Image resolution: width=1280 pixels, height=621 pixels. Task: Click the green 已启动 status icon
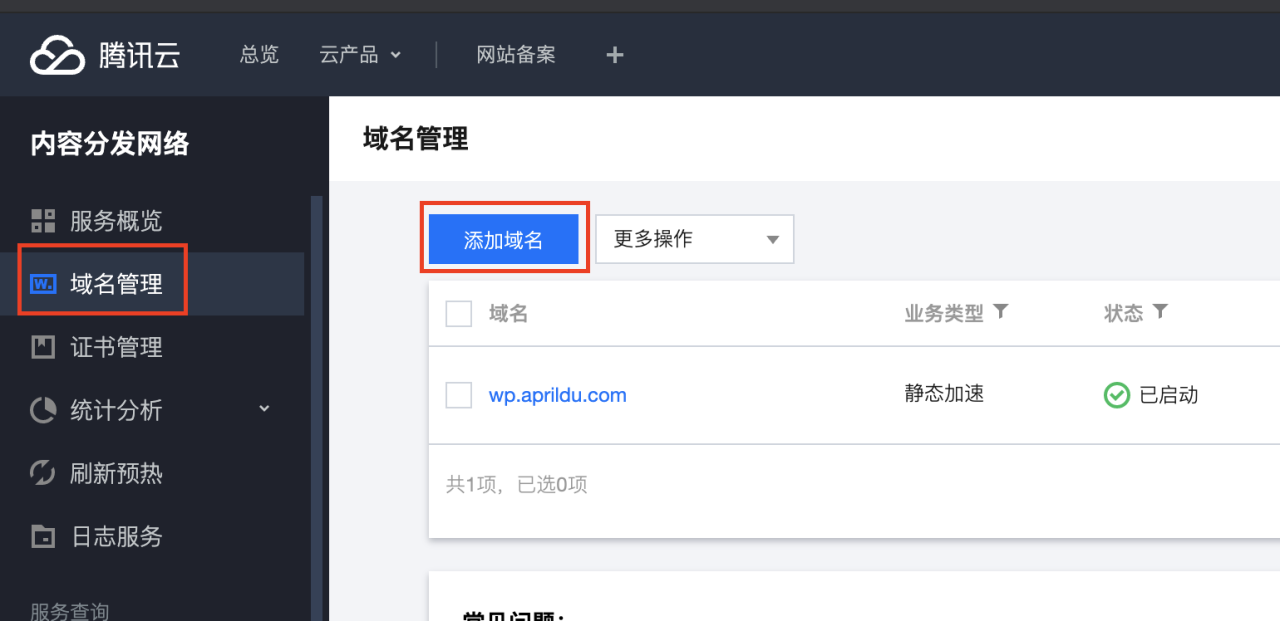[x=1116, y=394]
